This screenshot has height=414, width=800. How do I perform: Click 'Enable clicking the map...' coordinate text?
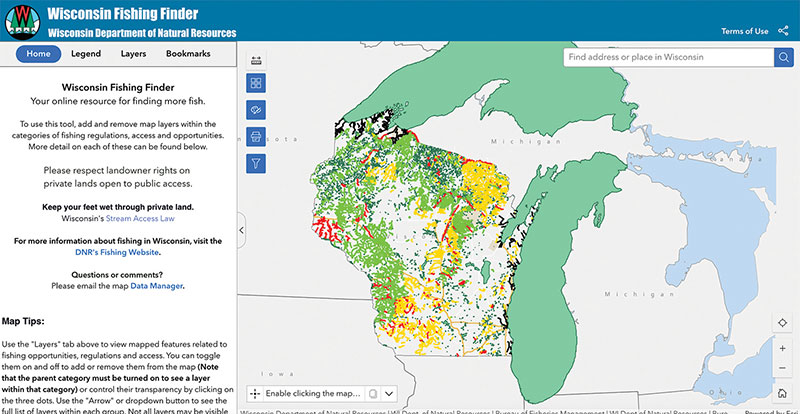(x=313, y=394)
